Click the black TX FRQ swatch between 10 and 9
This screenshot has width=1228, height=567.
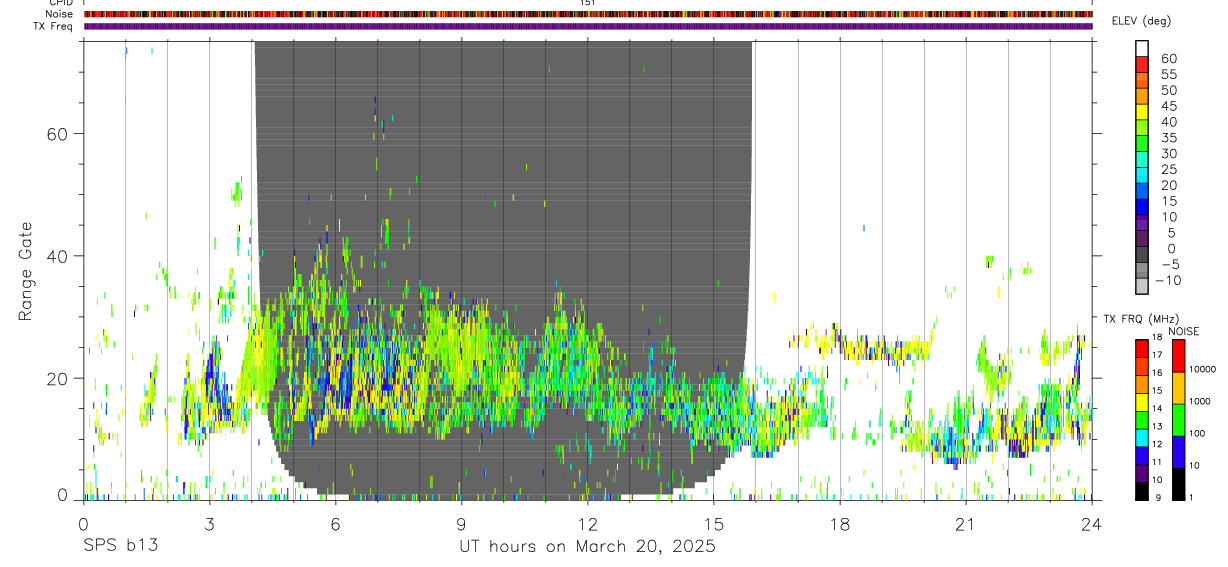click(x=1141, y=491)
